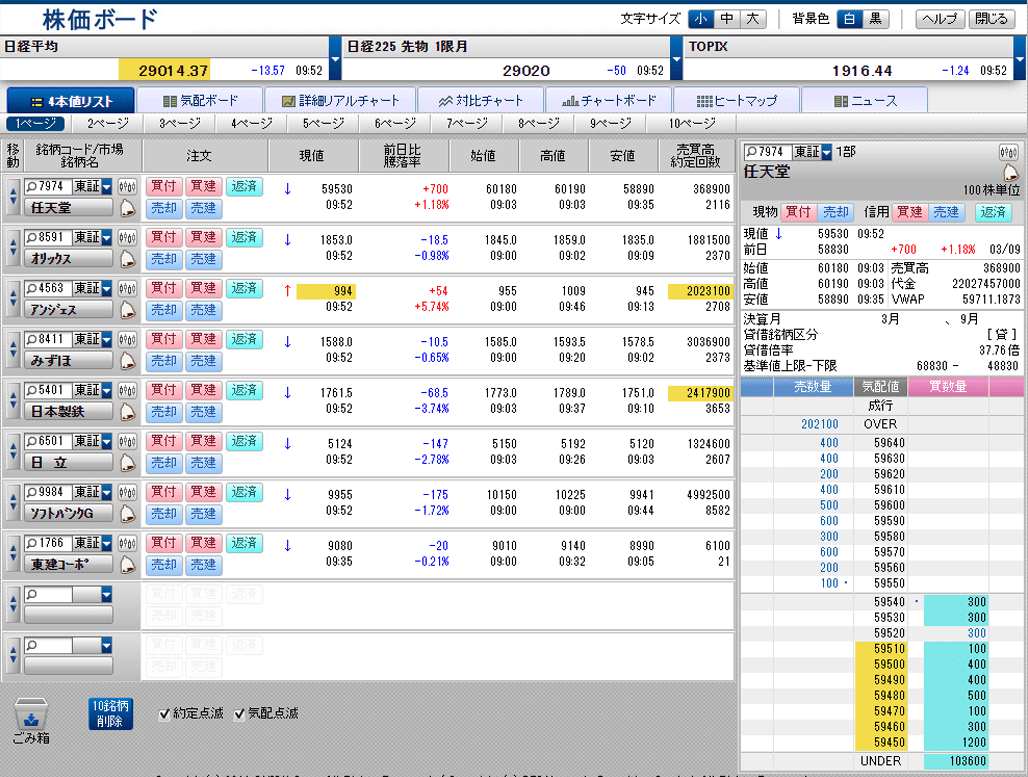The image size is (1028, 777).
Task: Open market dropdown for 8591 row
Action: [x=106, y=237]
